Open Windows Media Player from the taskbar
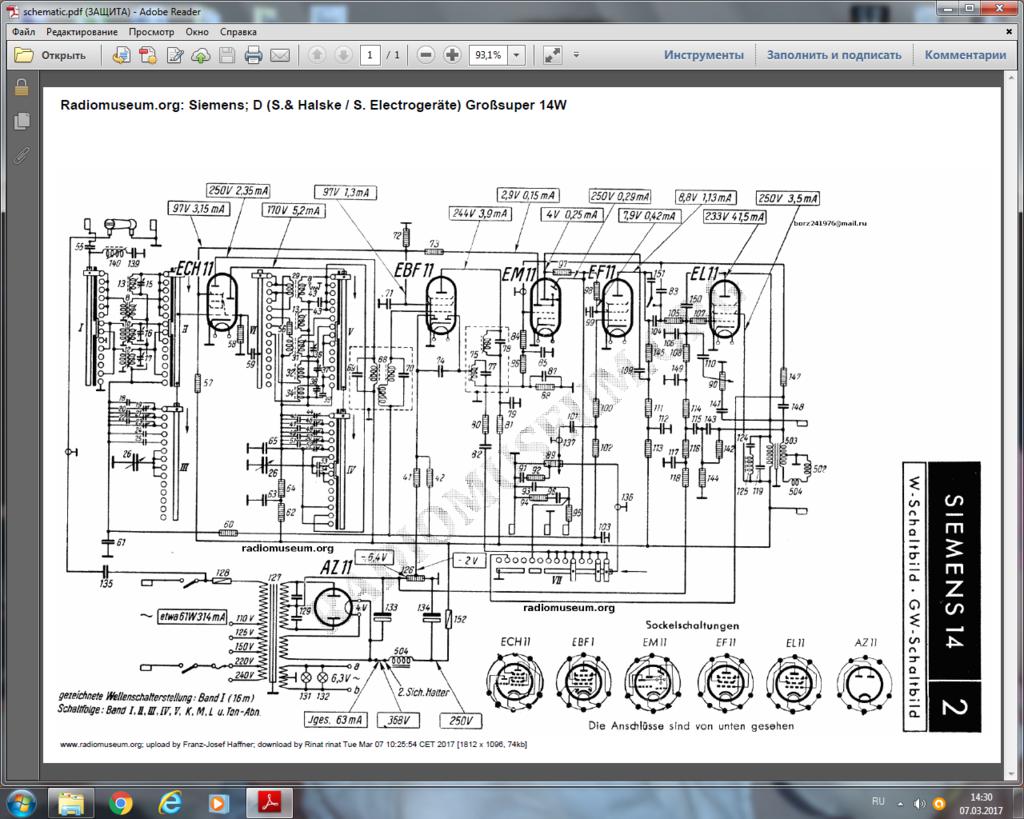Viewport: 1024px width, 819px height. (x=219, y=803)
